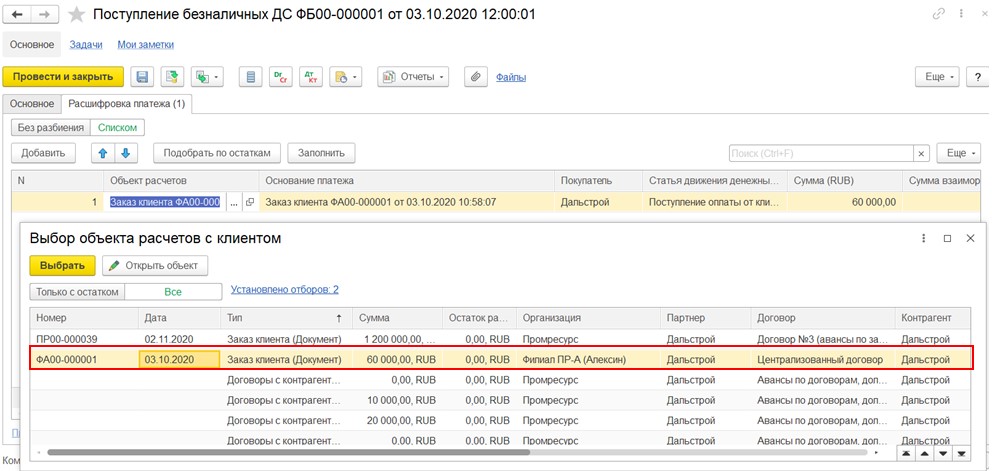This screenshot has width=992, height=471.
Task: Move row up with blue up arrow
Action: click(101, 153)
